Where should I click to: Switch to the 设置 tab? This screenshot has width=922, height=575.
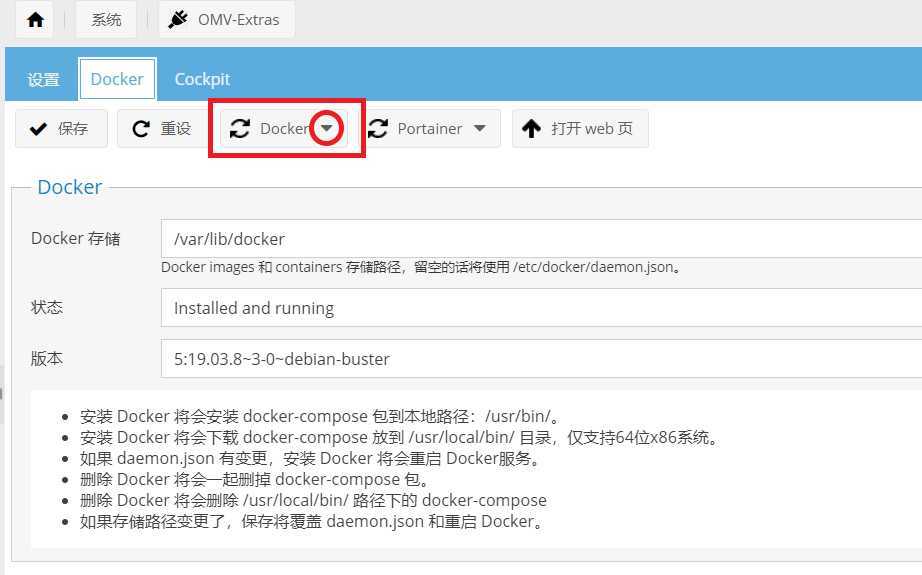tap(44, 79)
